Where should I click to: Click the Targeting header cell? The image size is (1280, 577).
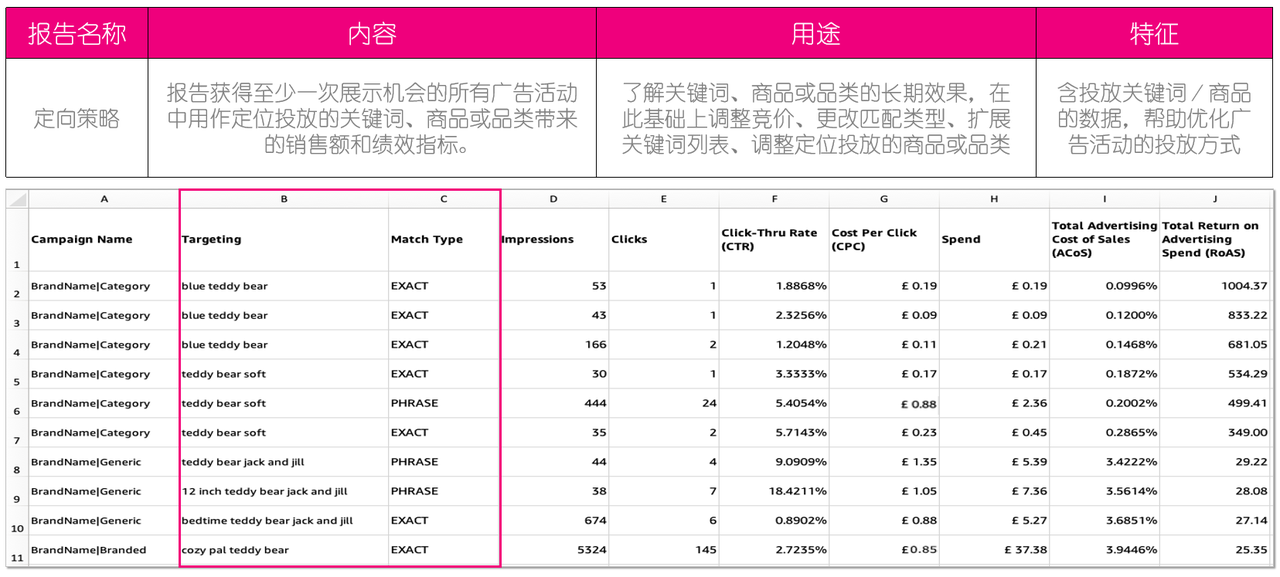pos(284,240)
